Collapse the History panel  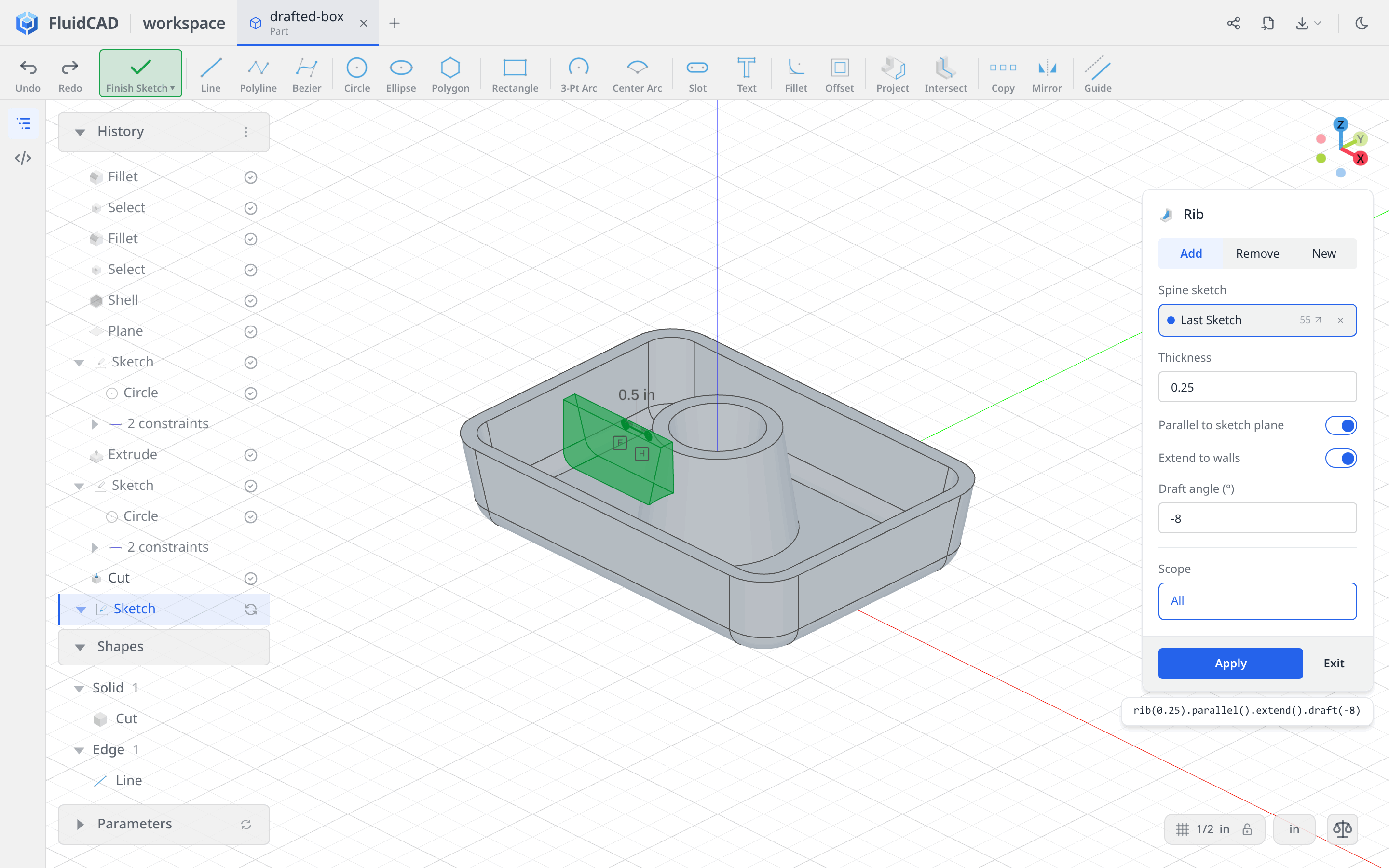80,132
